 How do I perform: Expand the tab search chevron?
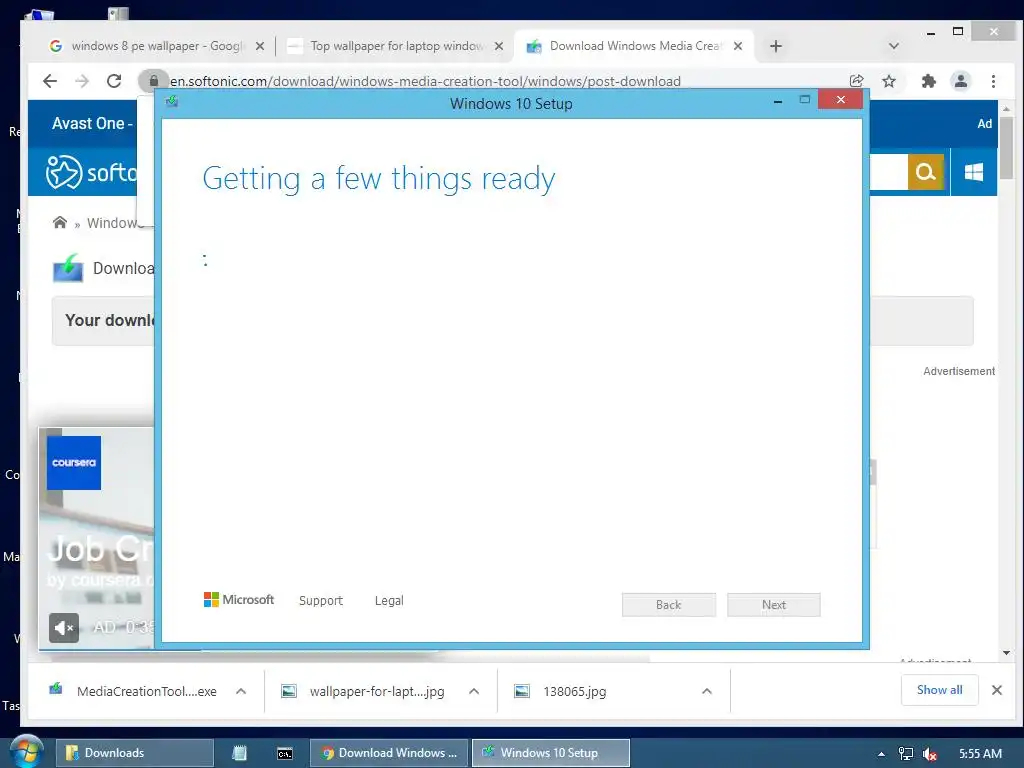[894, 46]
